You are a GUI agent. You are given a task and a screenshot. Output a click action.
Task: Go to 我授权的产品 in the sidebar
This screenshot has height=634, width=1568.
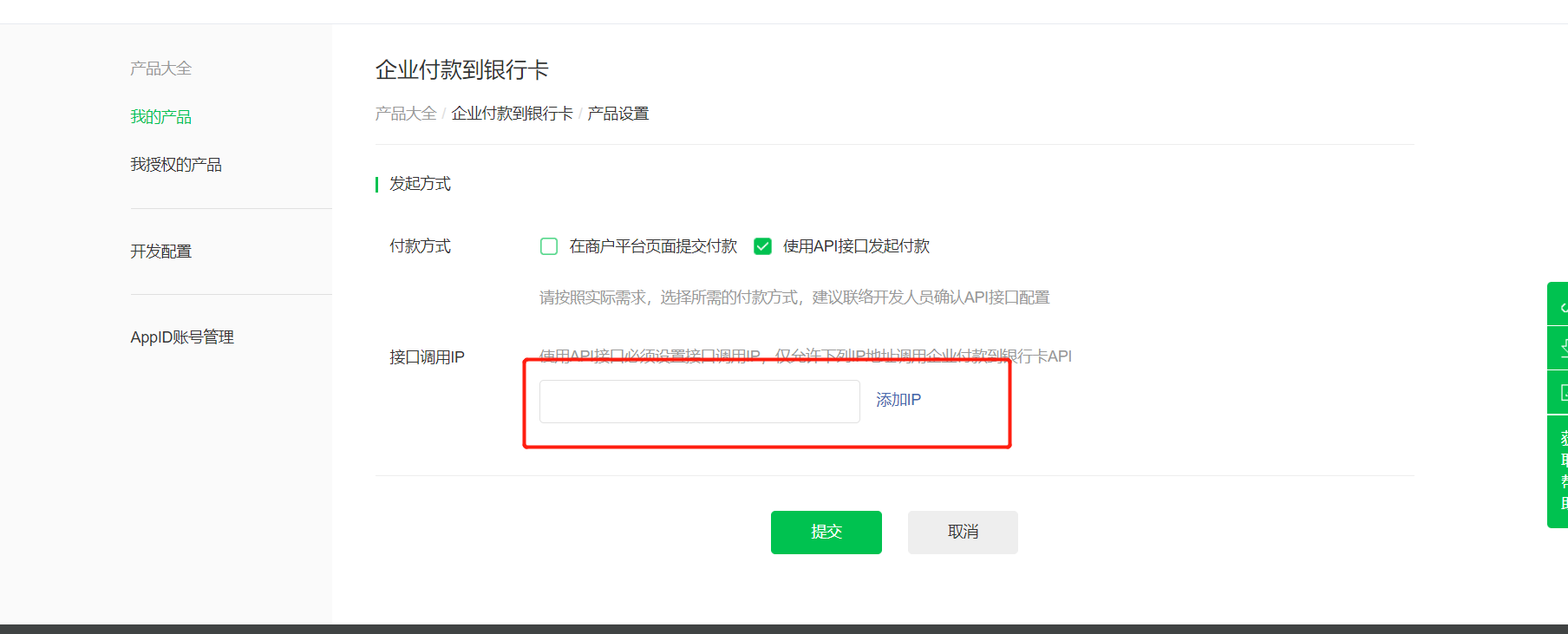point(176,165)
